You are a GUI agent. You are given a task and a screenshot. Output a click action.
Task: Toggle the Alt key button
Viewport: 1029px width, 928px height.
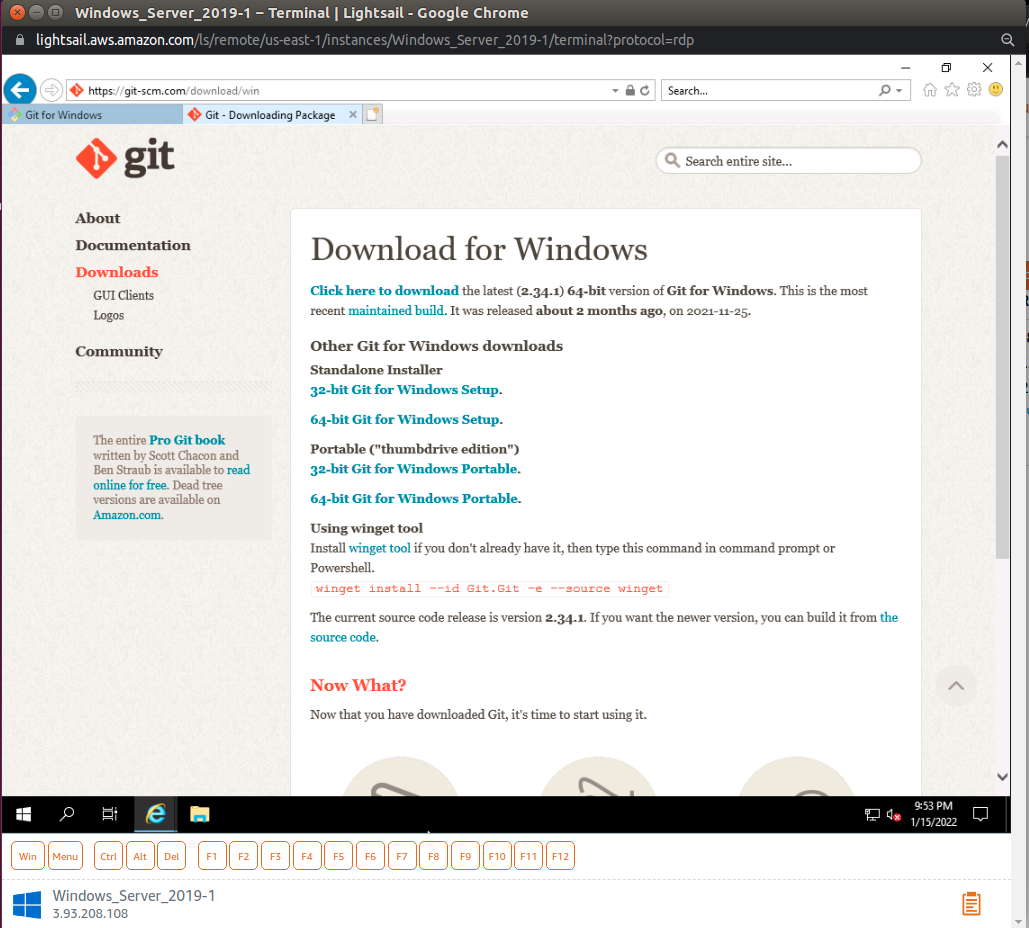pos(140,856)
